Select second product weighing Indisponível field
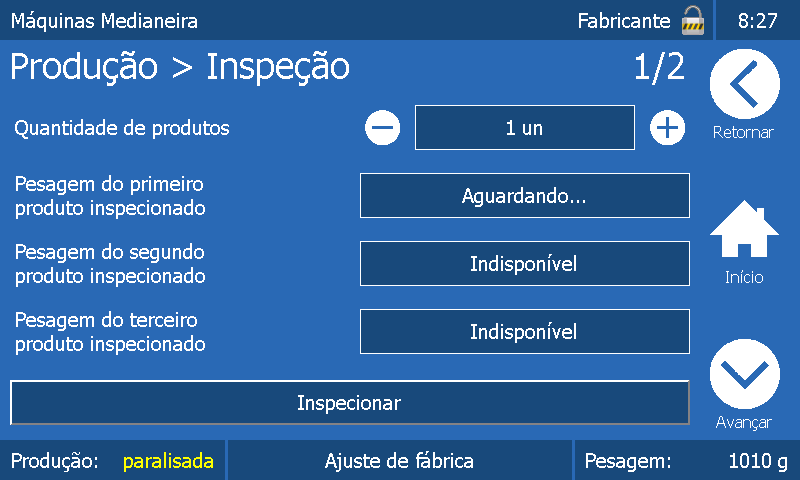The height and width of the screenshot is (480, 800). [x=525, y=264]
